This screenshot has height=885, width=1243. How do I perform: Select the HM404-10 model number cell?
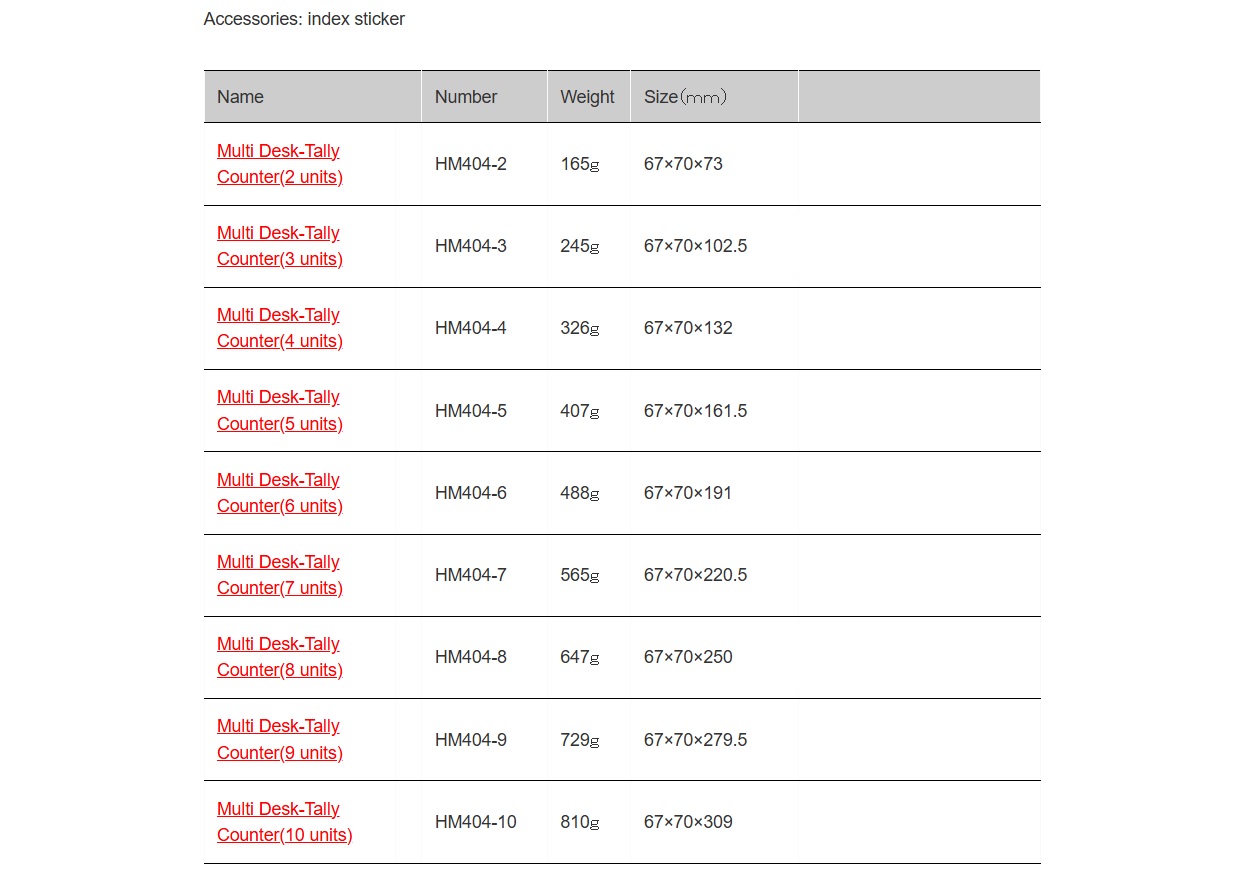coord(485,822)
